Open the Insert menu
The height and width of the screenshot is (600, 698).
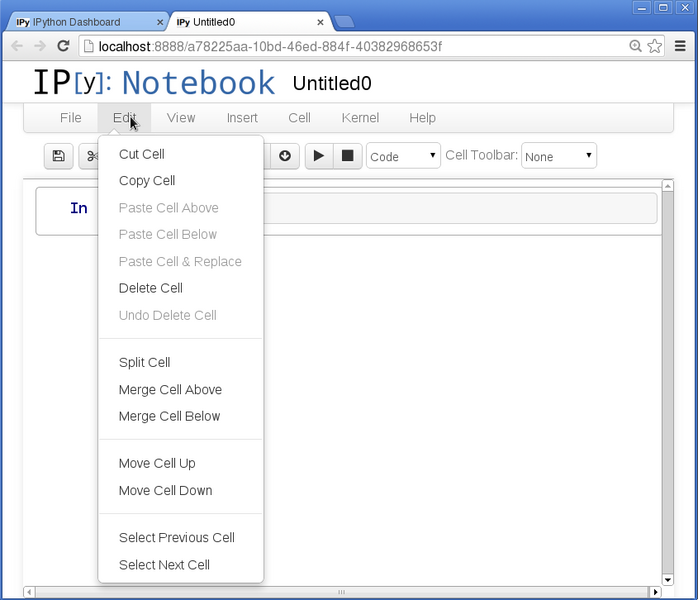(242, 118)
